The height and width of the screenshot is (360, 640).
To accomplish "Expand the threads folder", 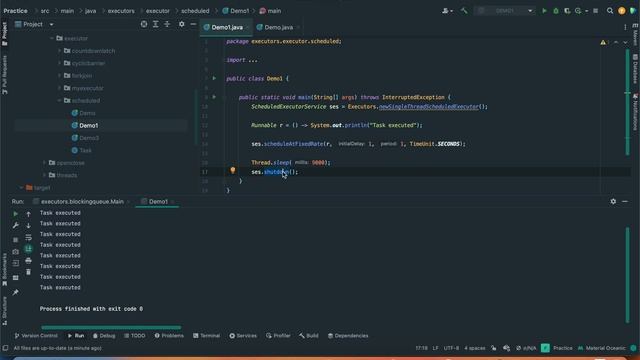I will coord(44,175).
